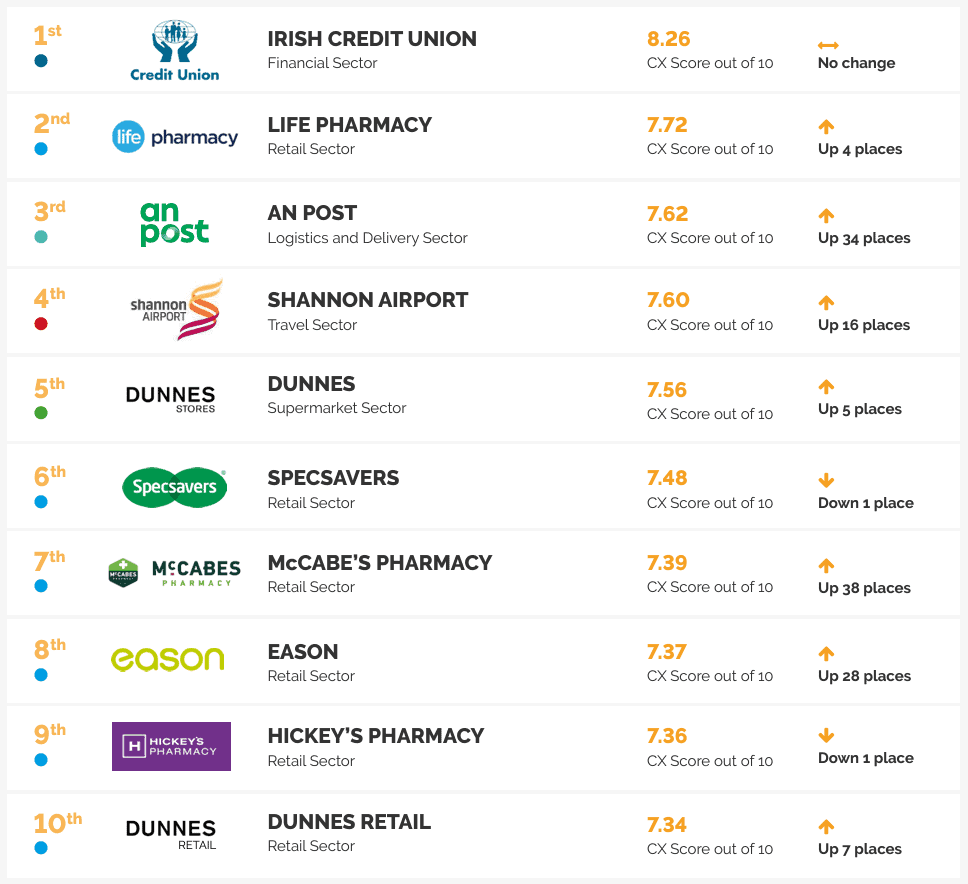The height and width of the screenshot is (884, 968).
Task: Click the 7.72 CX score value
Action: [x=667, y=125]
